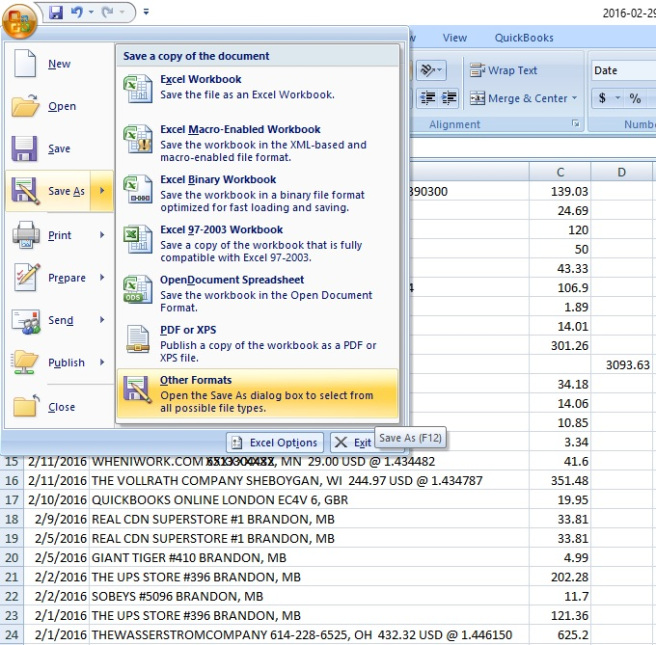Click the Prepare checklist pencil icon
Image resolution: width=656 pixels, height=645 pixels.
27,277
